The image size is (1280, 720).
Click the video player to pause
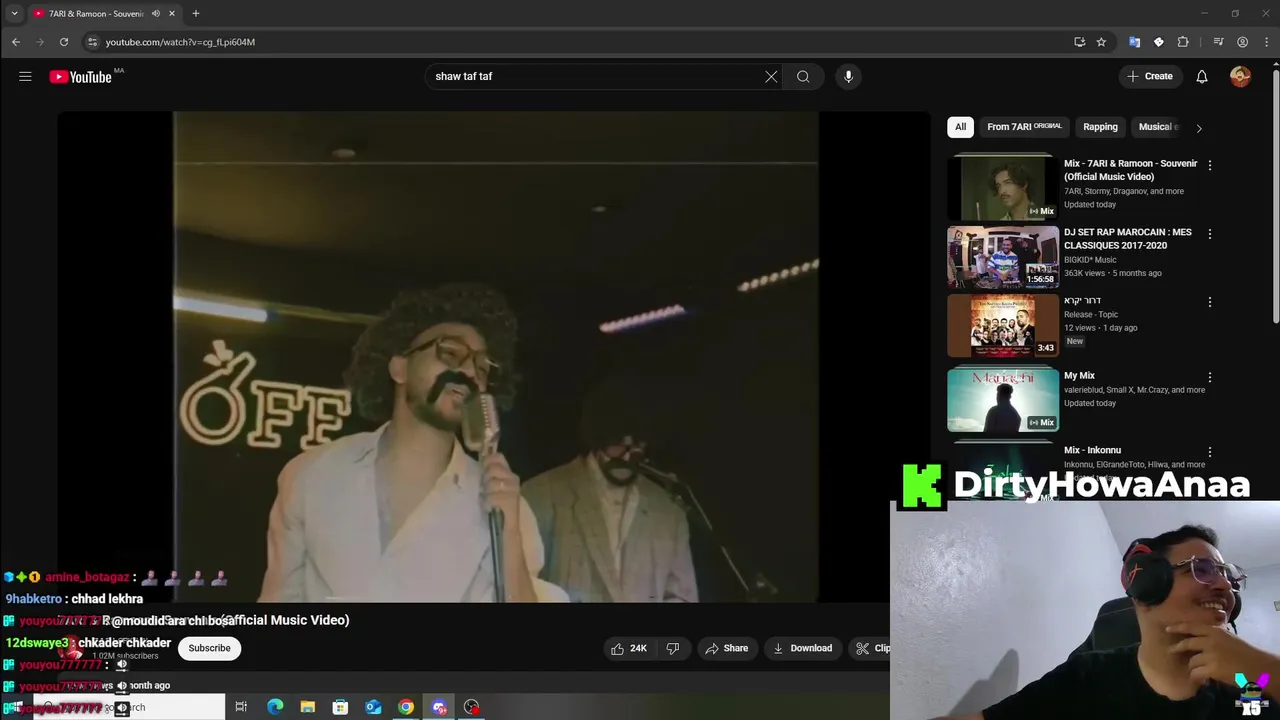[x=495, y=357]
